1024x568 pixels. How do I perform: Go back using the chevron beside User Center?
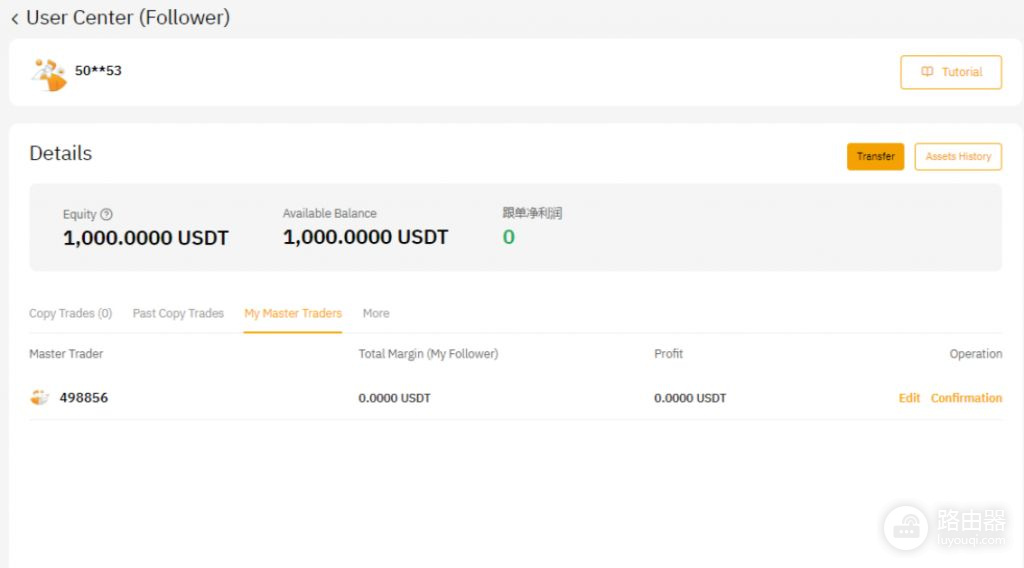pyautogui.click(x=14, y=19)
